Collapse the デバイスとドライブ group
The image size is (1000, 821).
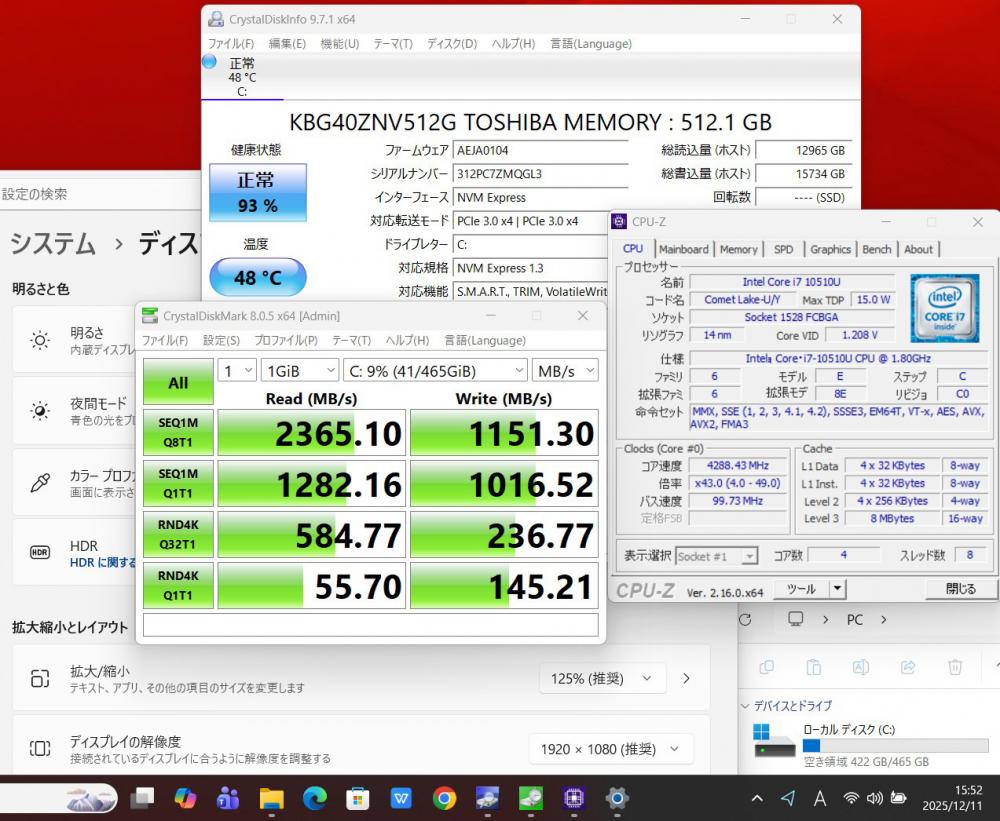click(745, 705)
